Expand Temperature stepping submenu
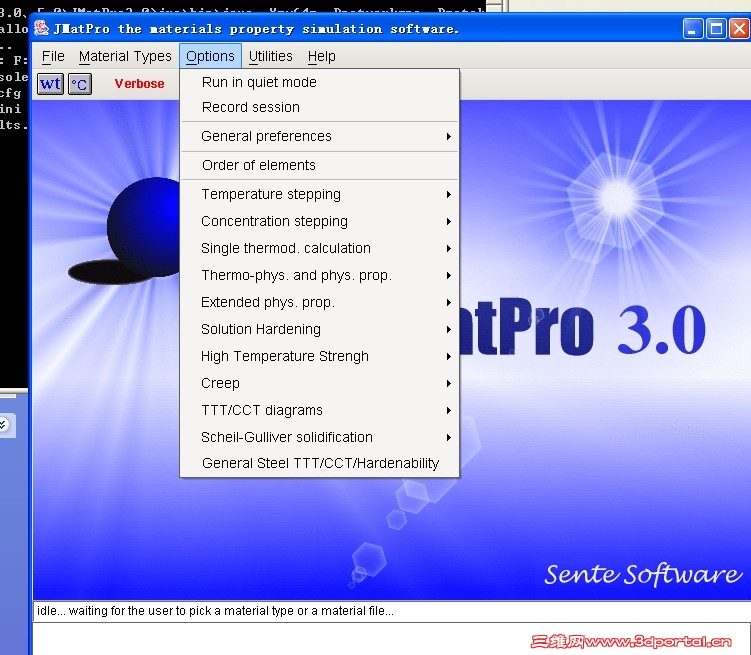This screenshot has width=751, height=655. [x=319, y=194]
